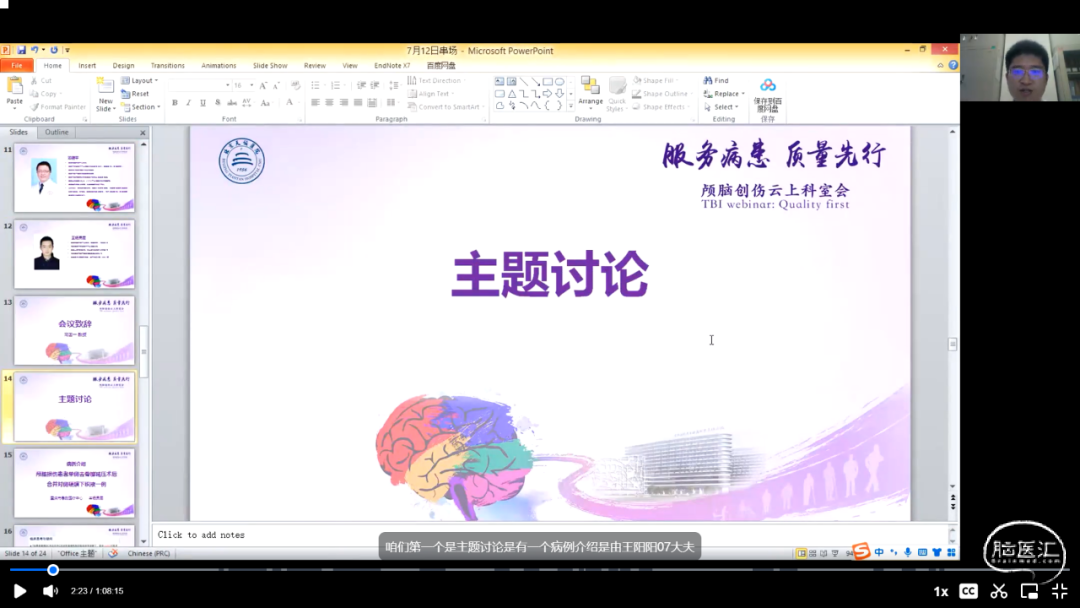The height and width of the screenshot is (608, 1080).
Task: Click the Normal view icon in status bar
Action: [801, 553]
